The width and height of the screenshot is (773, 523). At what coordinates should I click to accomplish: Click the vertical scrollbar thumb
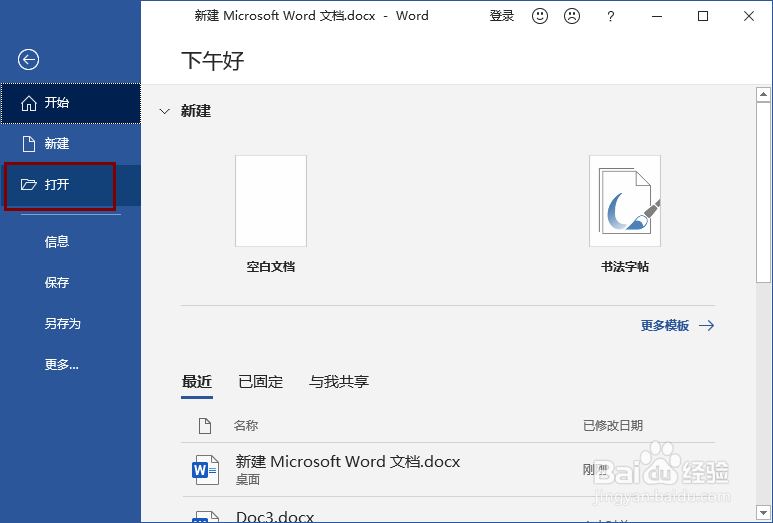tap(763, 192)
